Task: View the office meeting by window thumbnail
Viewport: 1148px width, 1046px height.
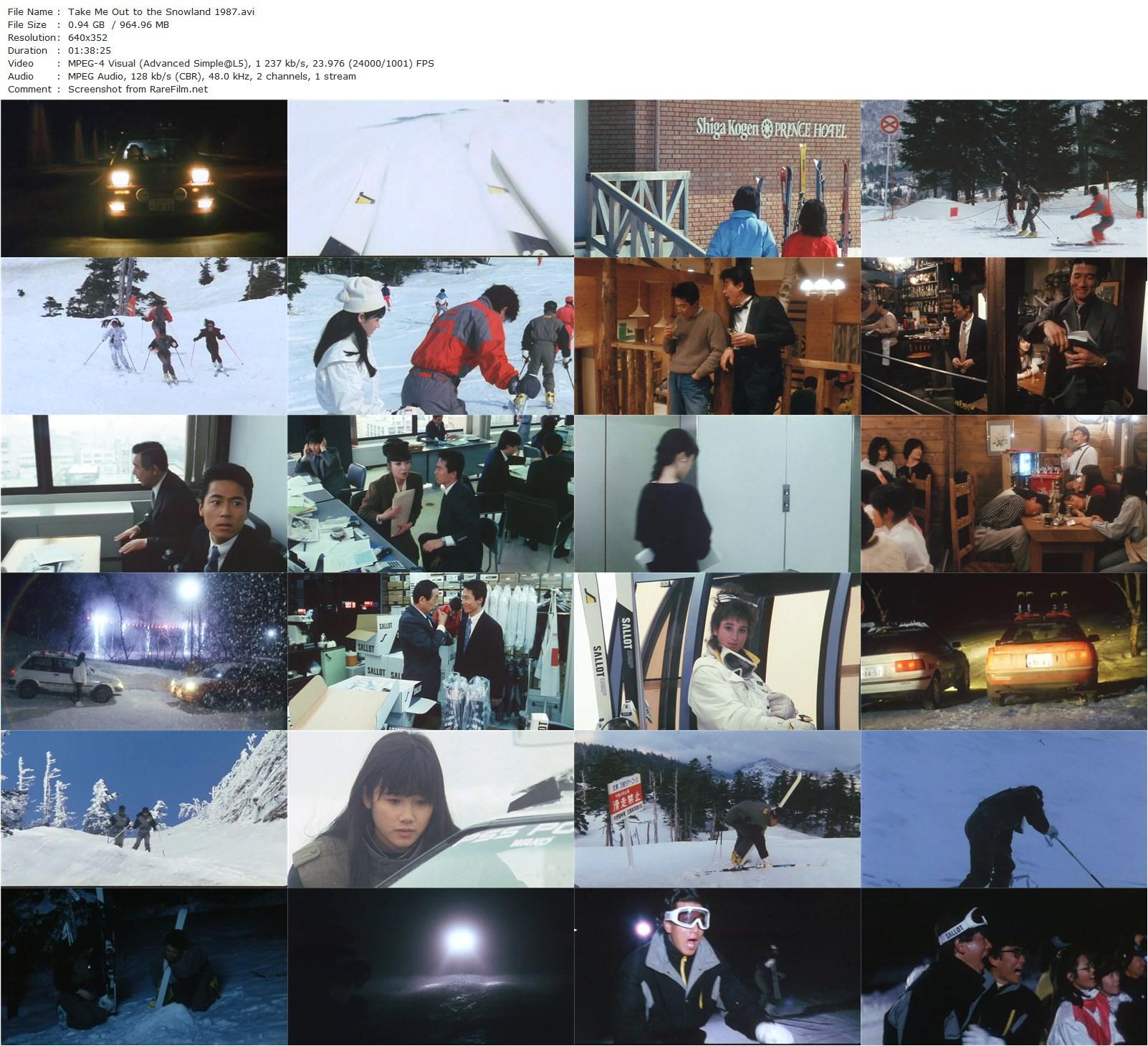Action: [143, 494]
